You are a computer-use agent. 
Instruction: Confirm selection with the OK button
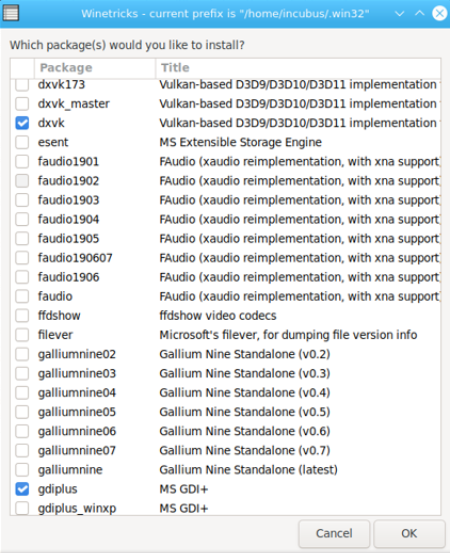(409, 533)
